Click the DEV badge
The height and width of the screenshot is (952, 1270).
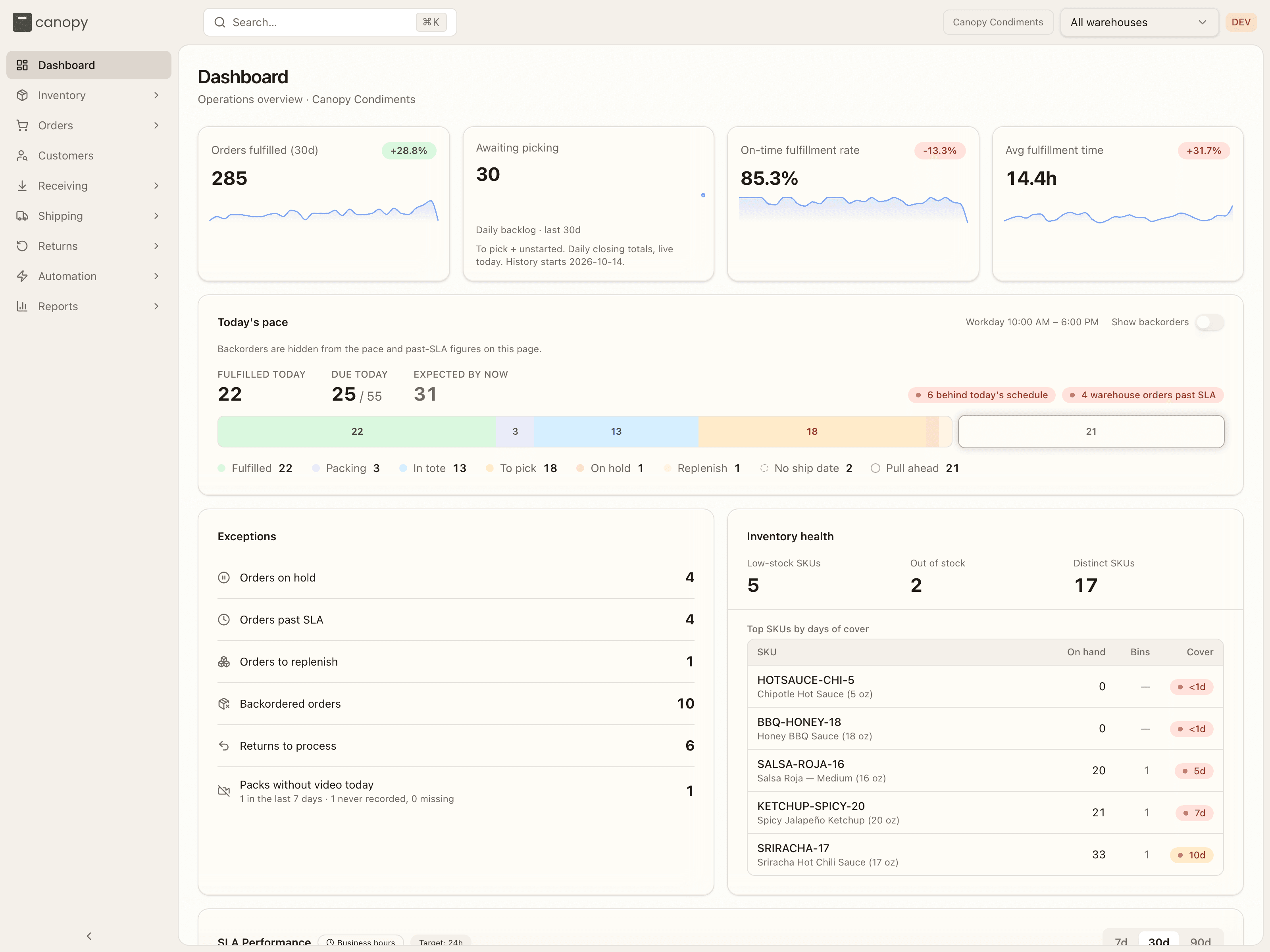pos(1241,22)
